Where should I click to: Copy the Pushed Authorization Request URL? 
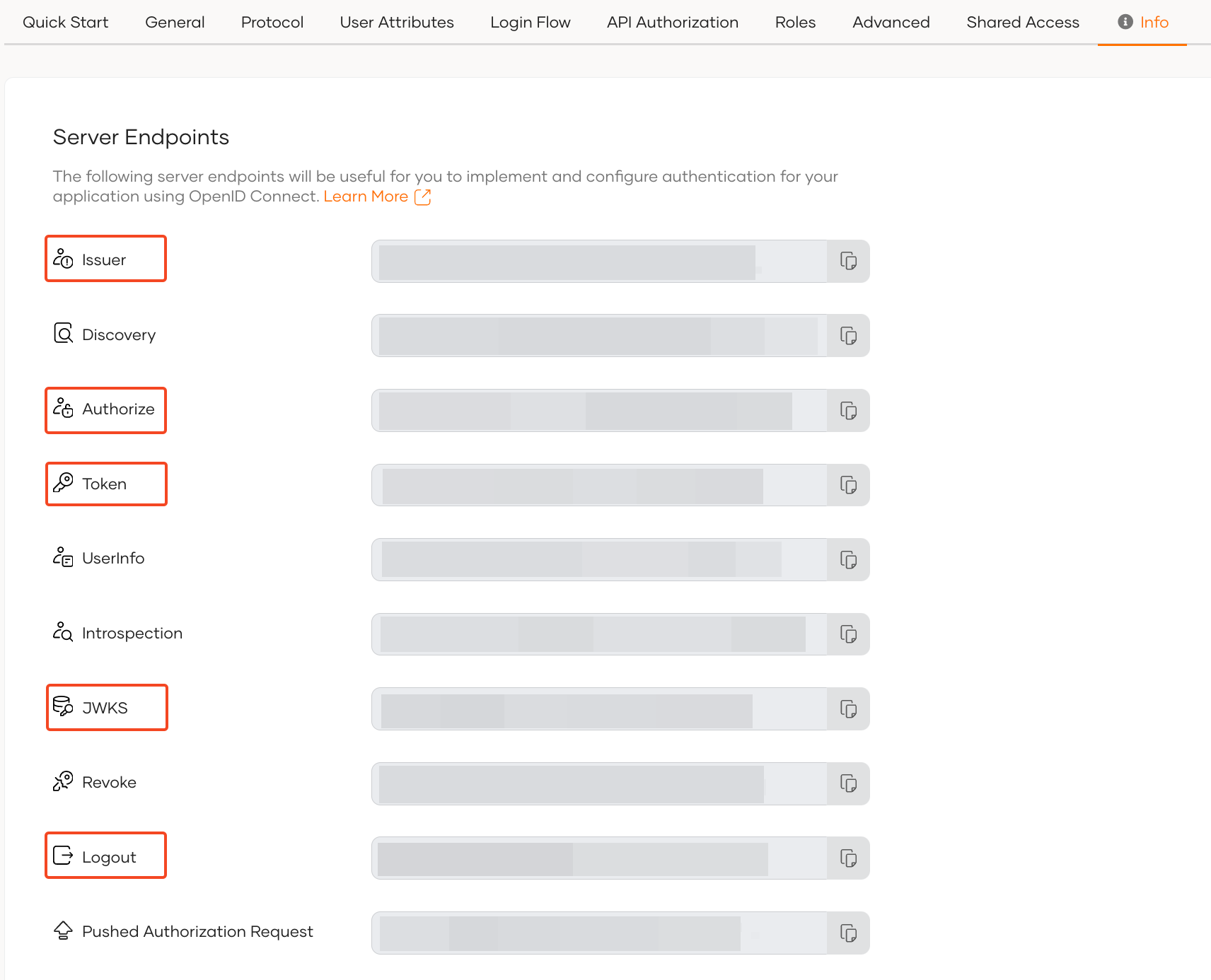(x=848, y=933)
